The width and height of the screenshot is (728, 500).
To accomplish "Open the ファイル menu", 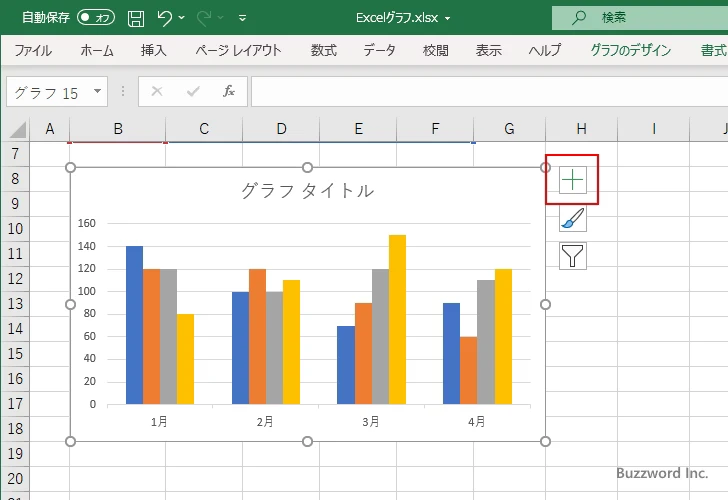I will (33, 50).
